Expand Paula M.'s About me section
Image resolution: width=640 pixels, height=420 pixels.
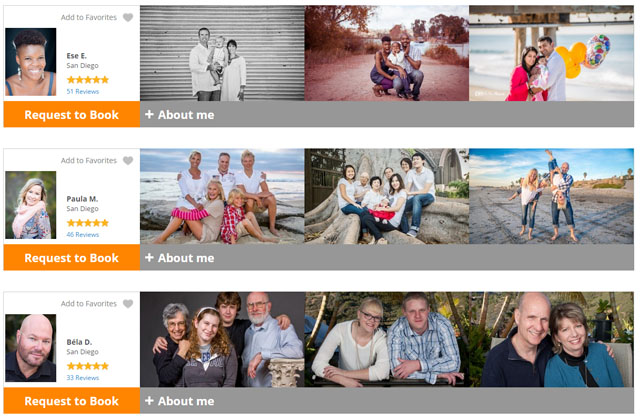pyautogui.click(x=180, y=258)
